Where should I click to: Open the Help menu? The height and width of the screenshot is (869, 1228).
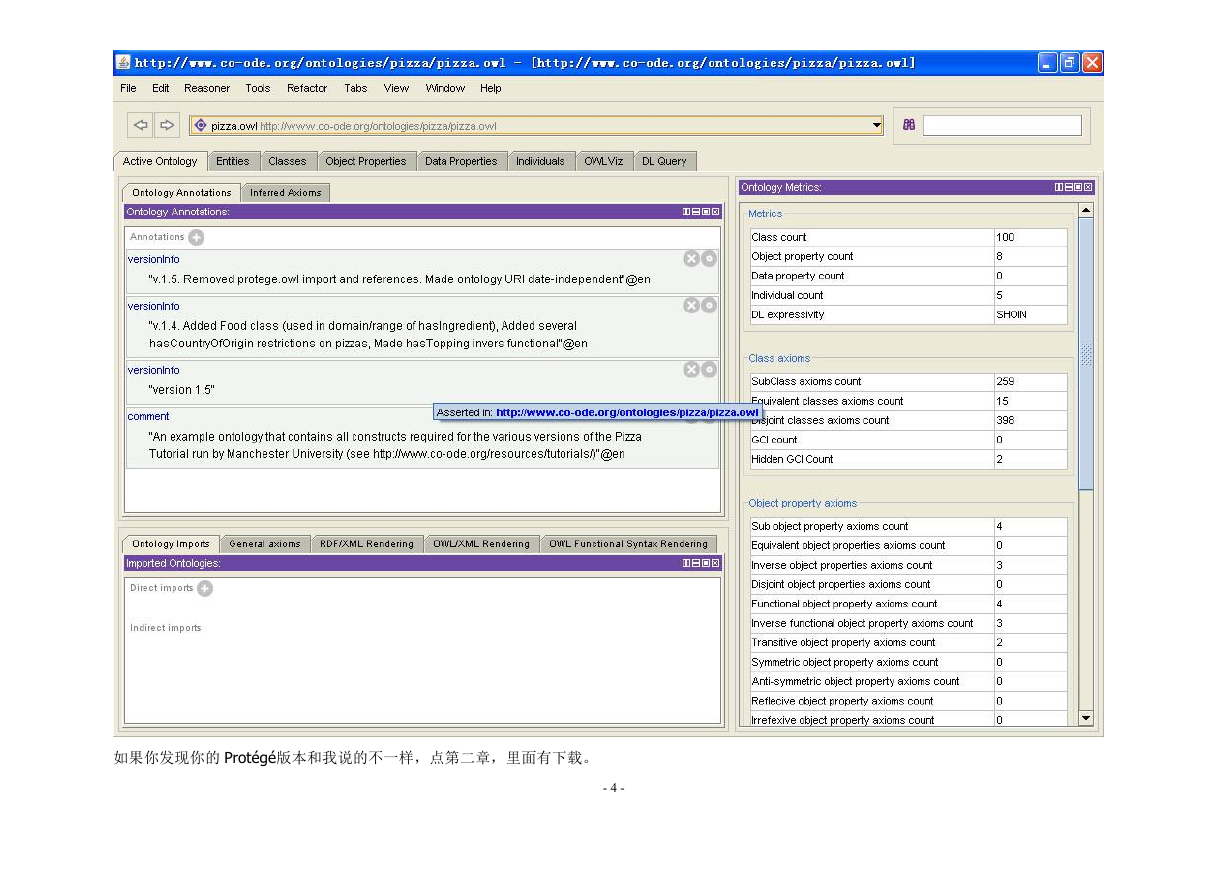[490, 88]
